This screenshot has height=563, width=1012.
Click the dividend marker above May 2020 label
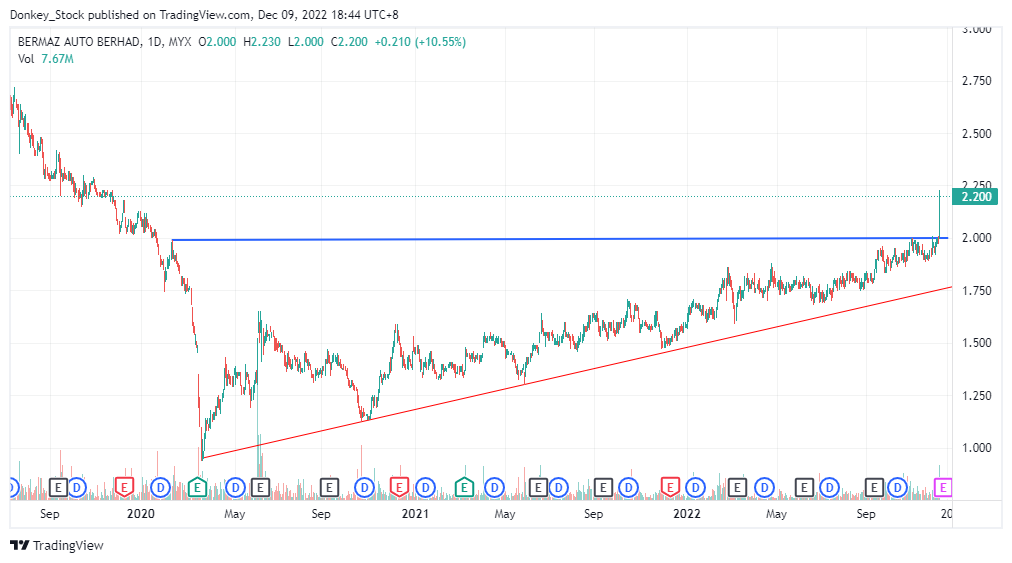click(236, 487)
